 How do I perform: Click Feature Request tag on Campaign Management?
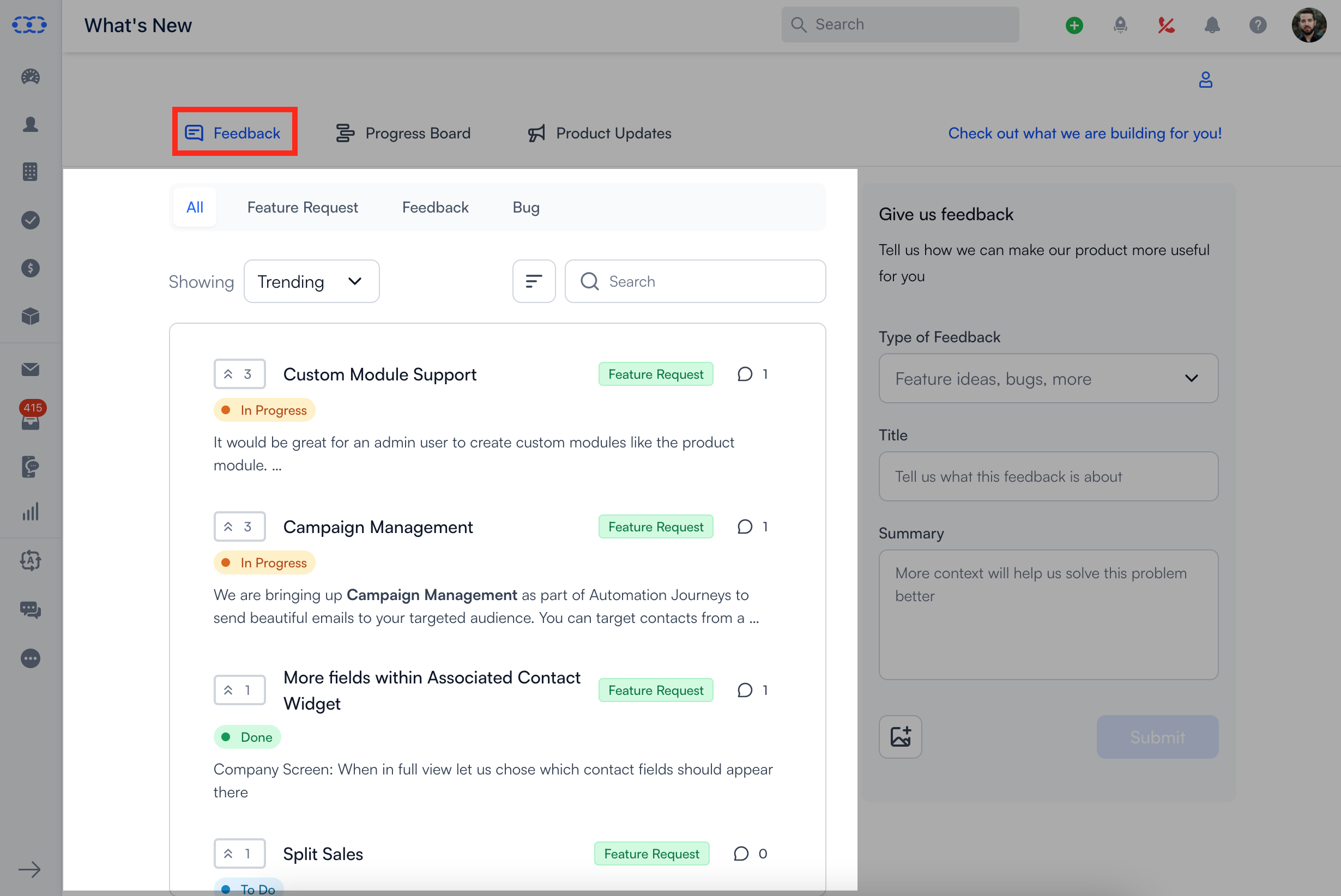655,526
